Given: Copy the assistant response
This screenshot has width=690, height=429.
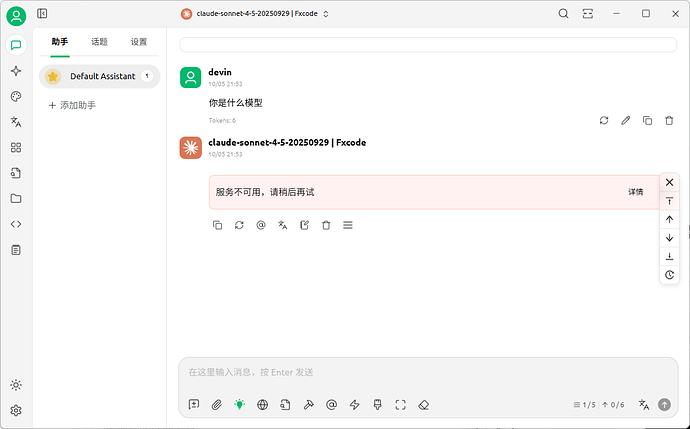Looking at the screenshot, I should [x=217, y=225].
